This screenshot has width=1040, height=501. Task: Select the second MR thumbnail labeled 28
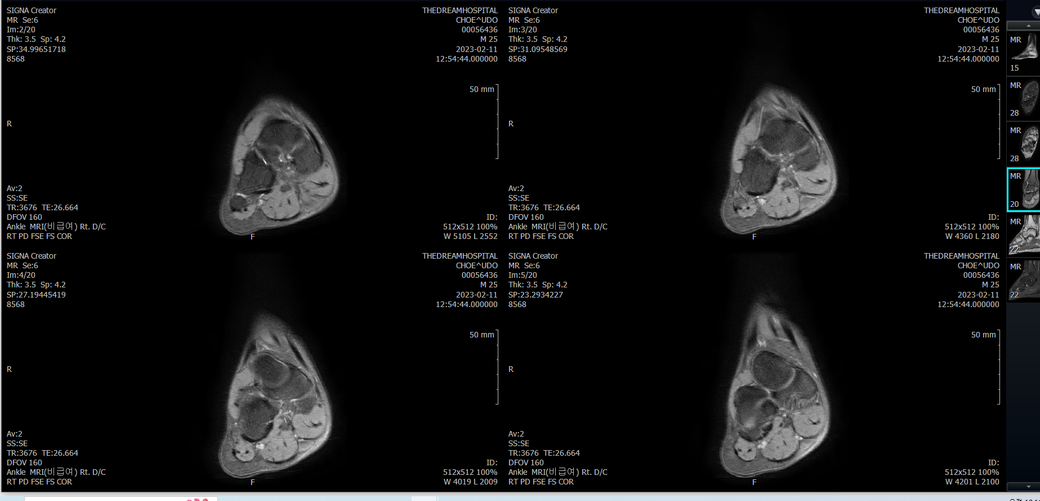[x=1023, y=144]
